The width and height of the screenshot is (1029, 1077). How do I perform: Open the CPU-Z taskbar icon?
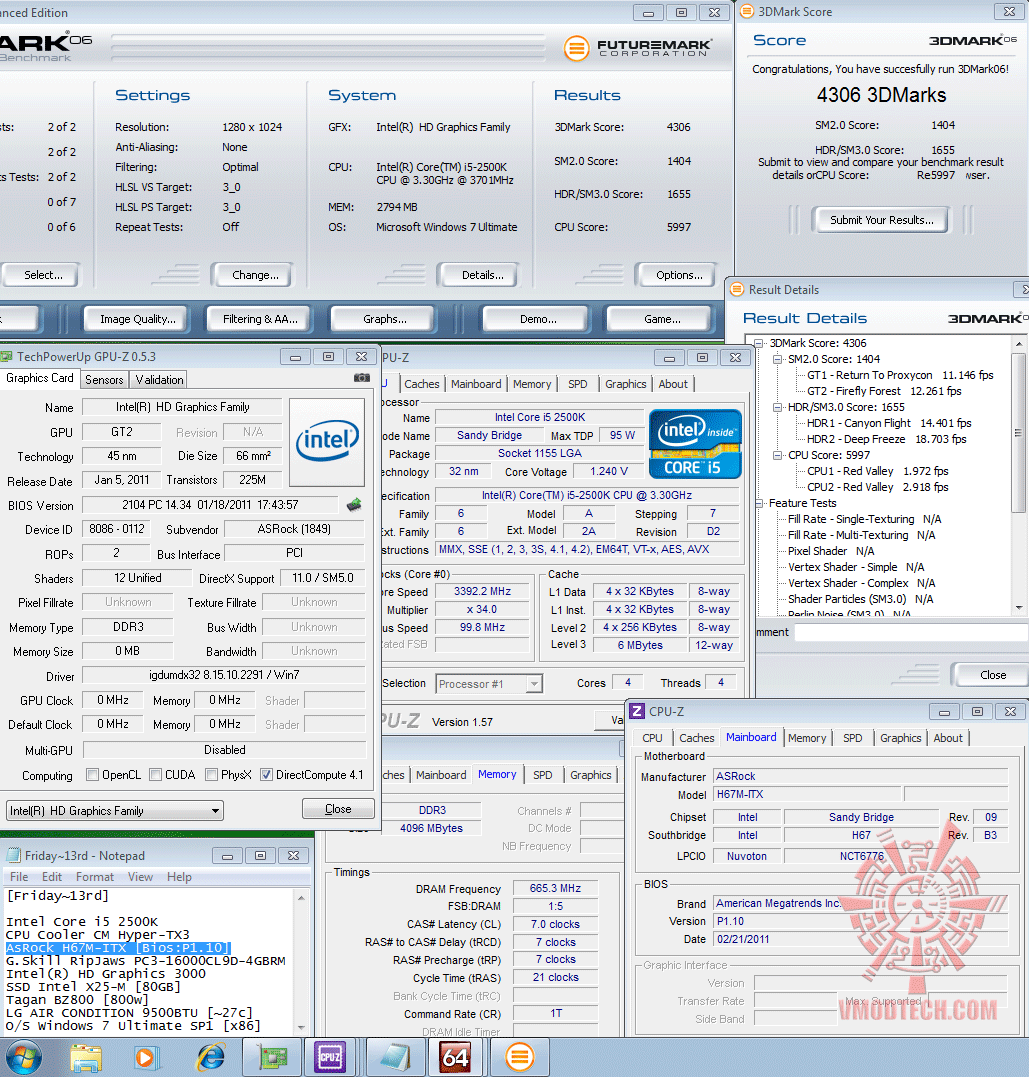pyautogui.click(x=330, y=1056)
